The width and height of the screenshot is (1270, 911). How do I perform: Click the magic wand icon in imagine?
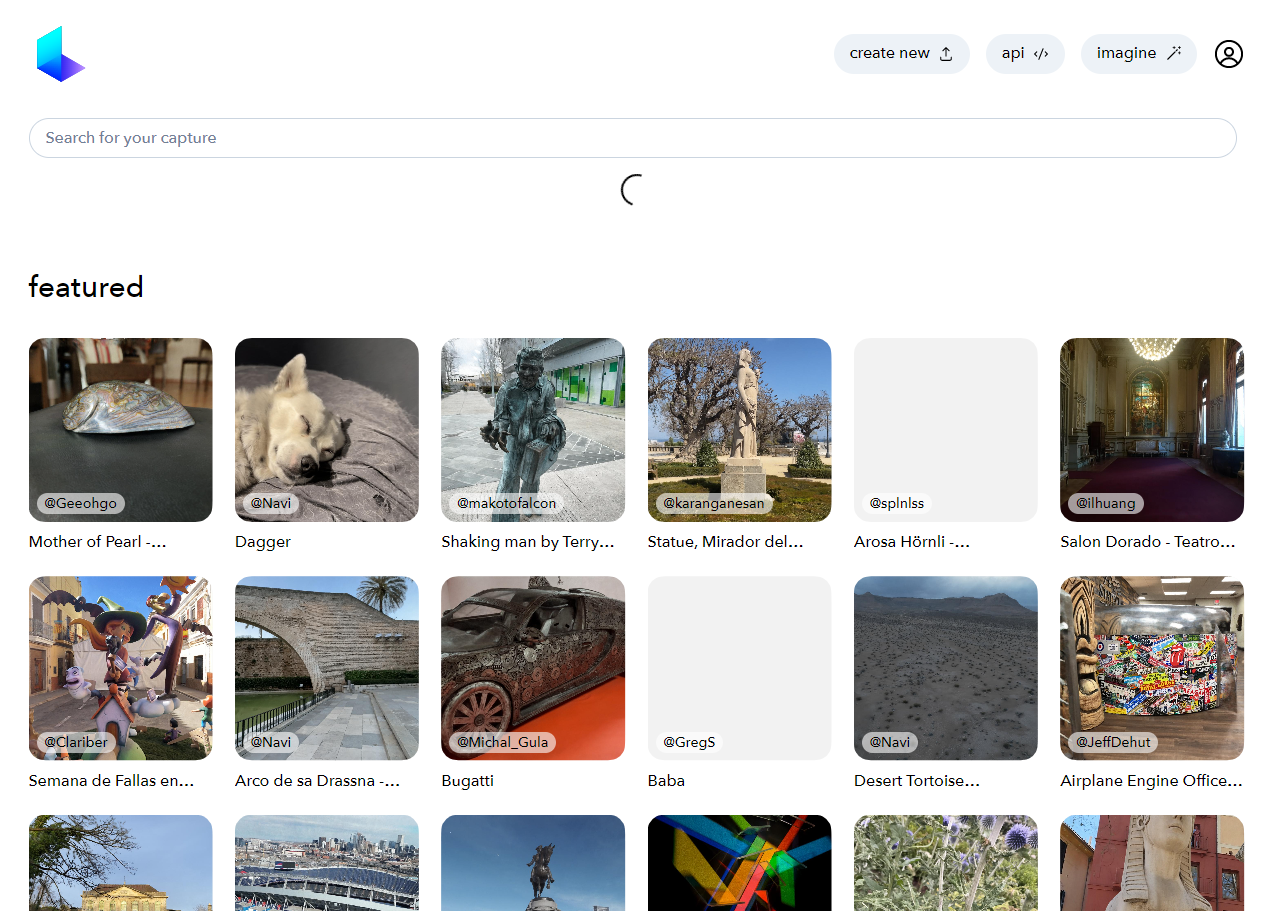pos(1174,53)
